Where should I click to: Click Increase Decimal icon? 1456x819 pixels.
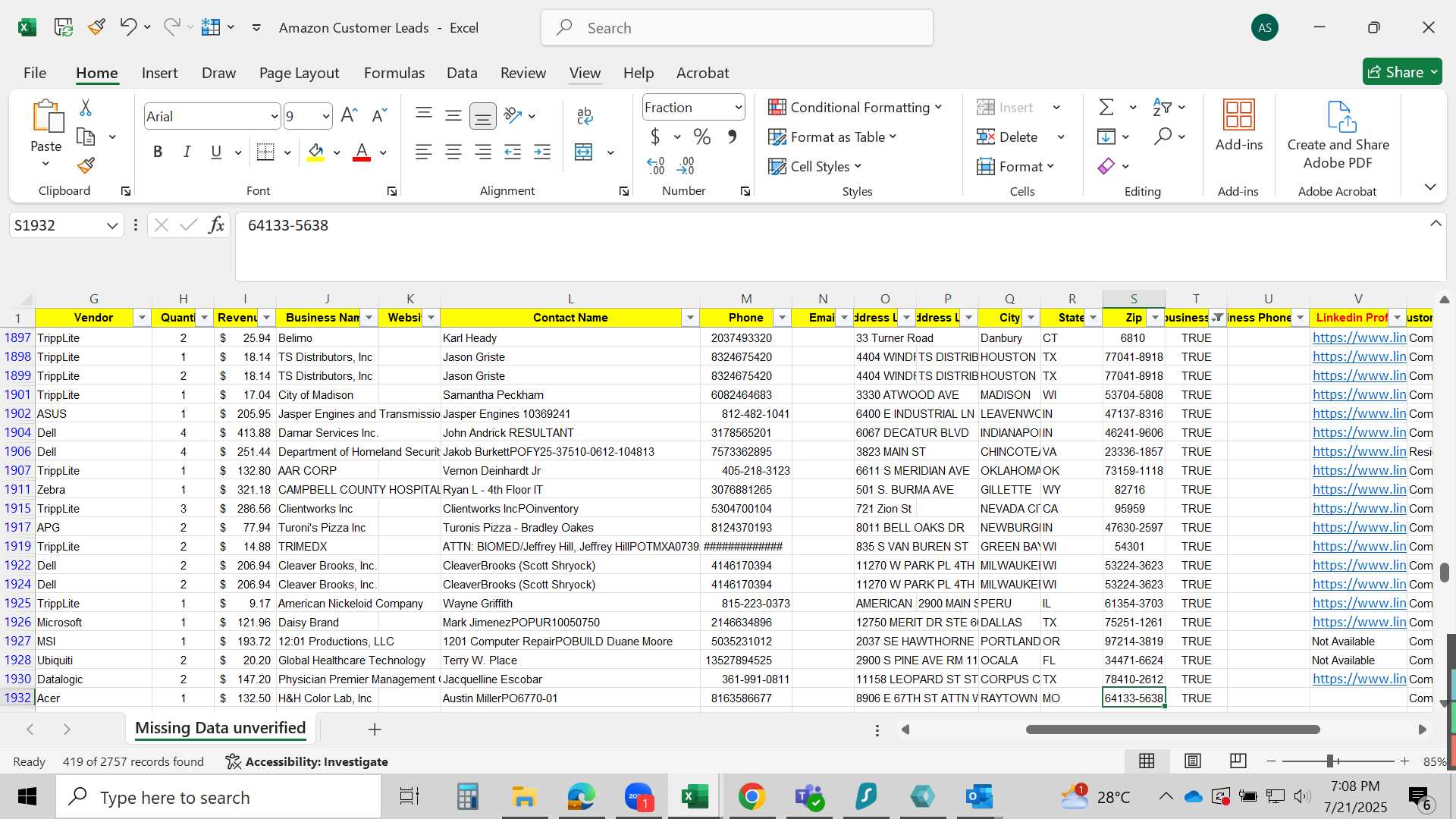coord(656,165)
